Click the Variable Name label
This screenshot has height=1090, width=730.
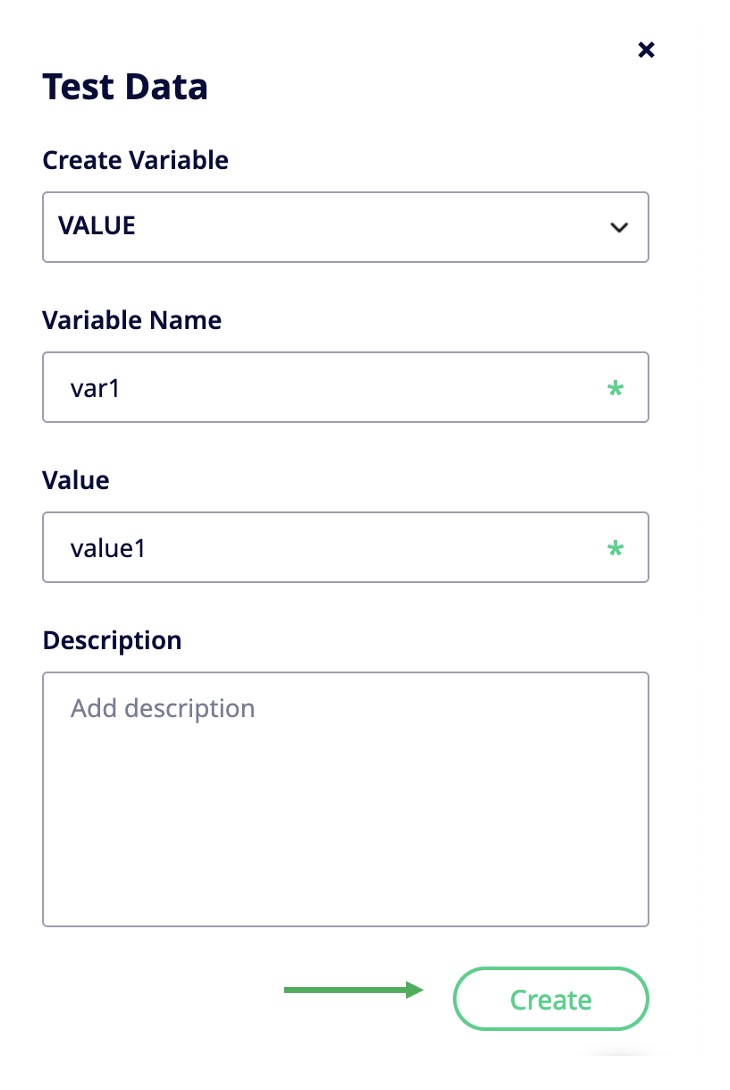(x=132, y=320)
